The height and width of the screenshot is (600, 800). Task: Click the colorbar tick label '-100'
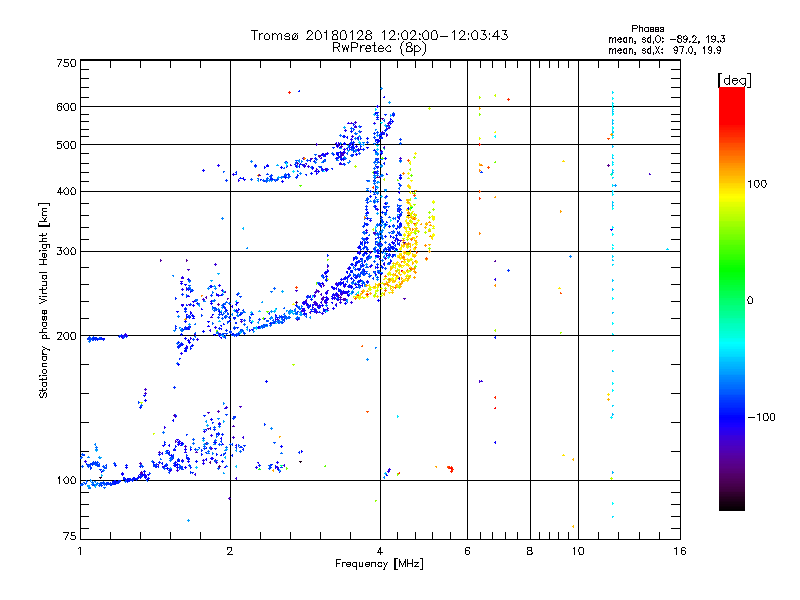point(762,417)
